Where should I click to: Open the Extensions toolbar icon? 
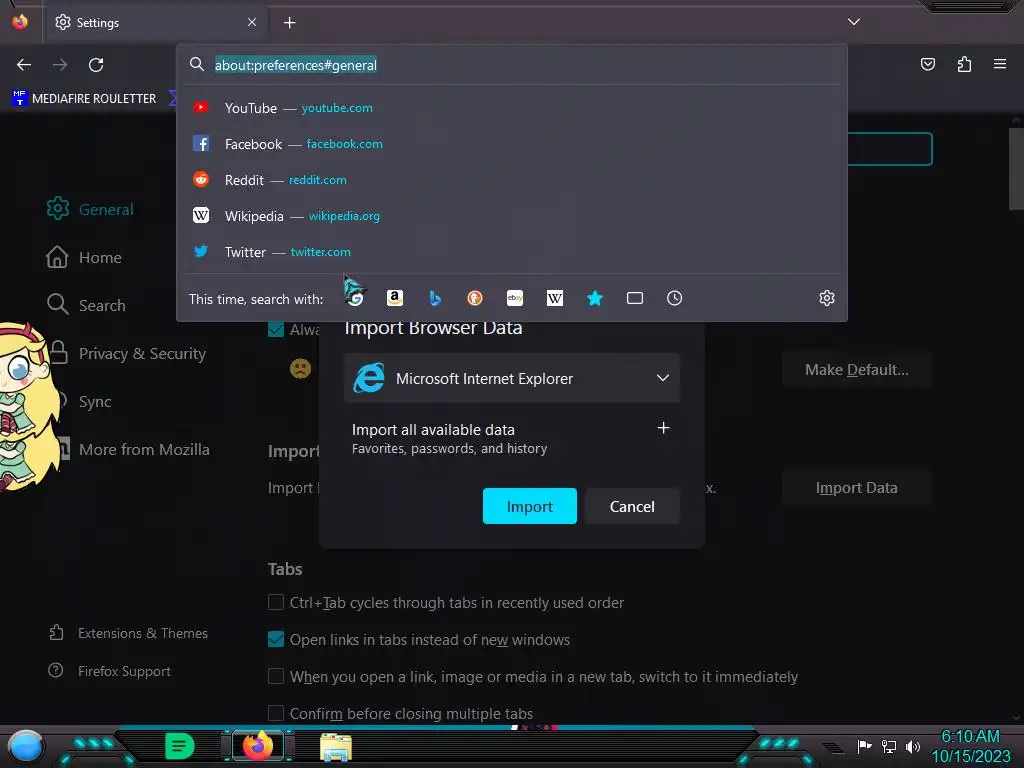[964, 64]
